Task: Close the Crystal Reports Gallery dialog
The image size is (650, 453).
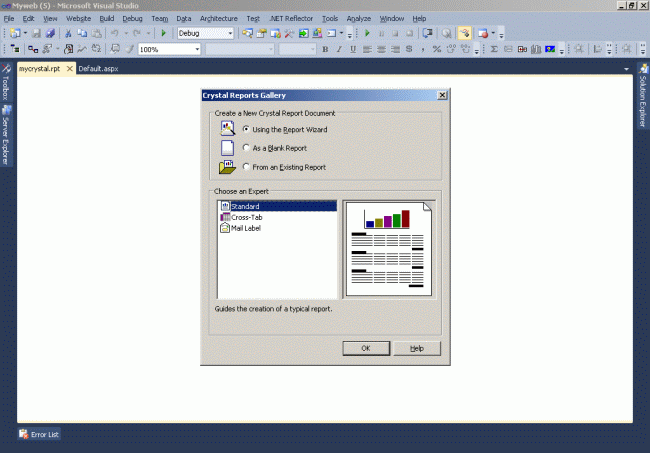Action: click(442, 95)
